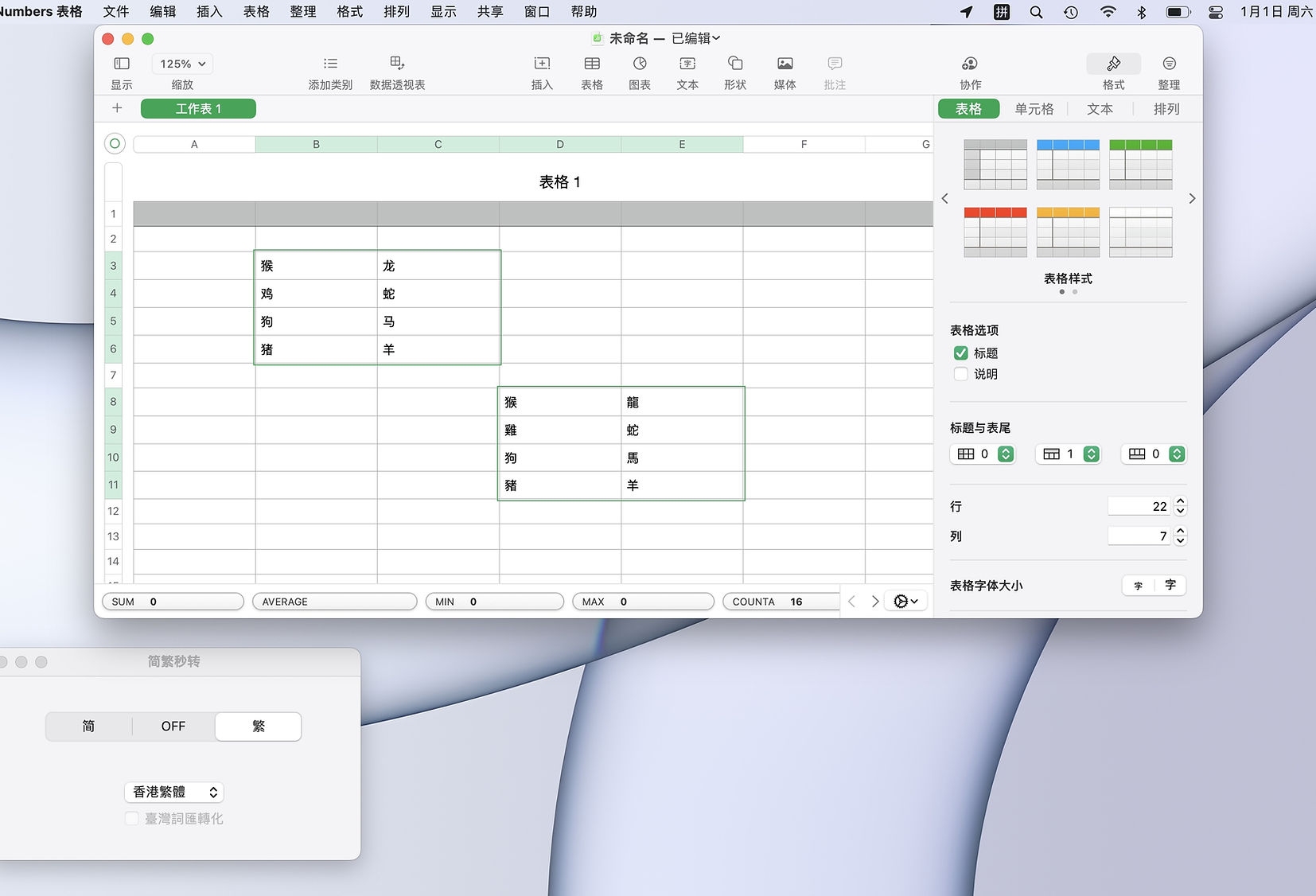Increase rows with the 行 stepper arrow
The width and height of the screenshot is (1316, 896).
click(1181, 501)
